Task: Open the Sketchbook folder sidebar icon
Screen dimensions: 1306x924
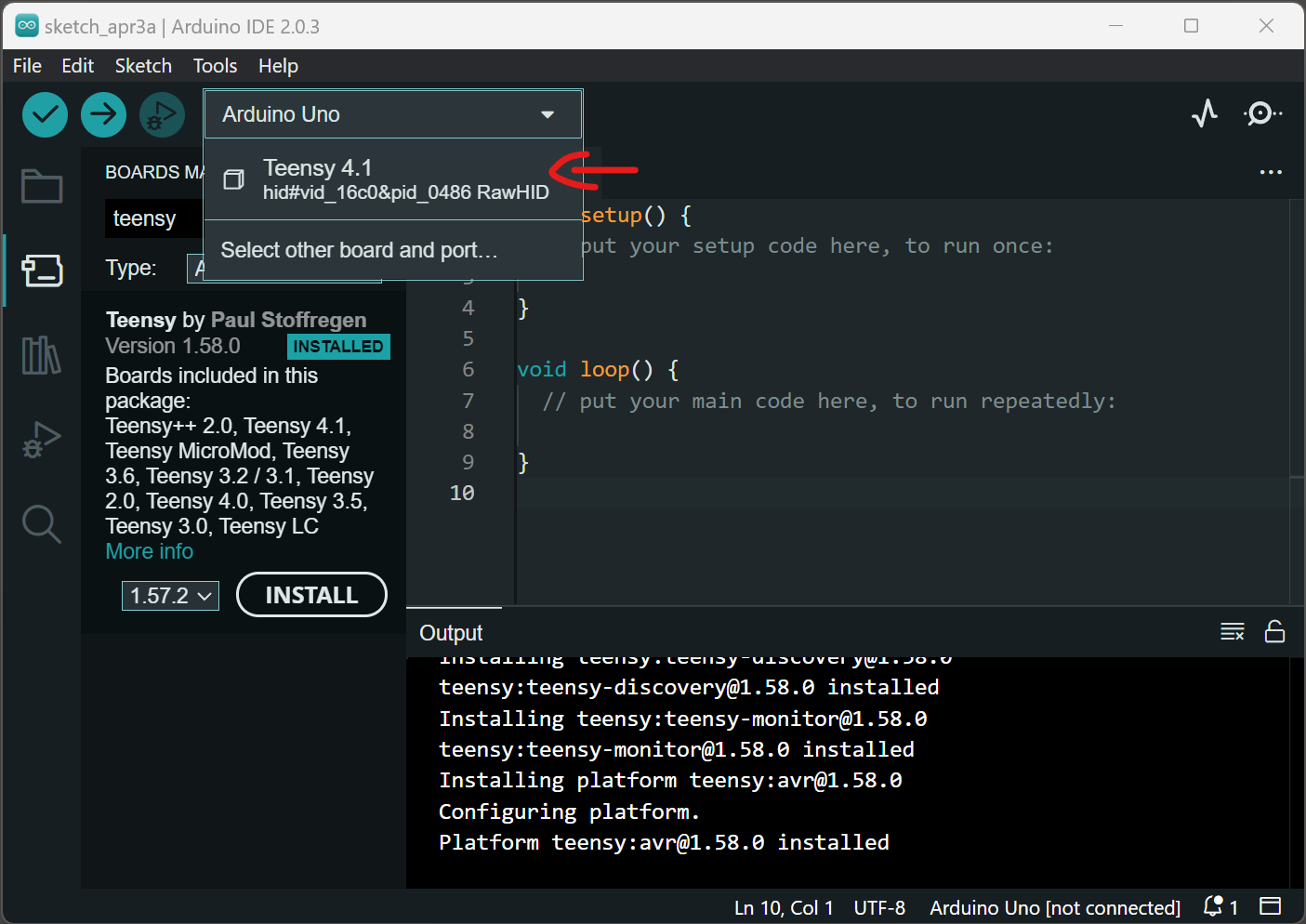Action: click(x=42, y=186)
